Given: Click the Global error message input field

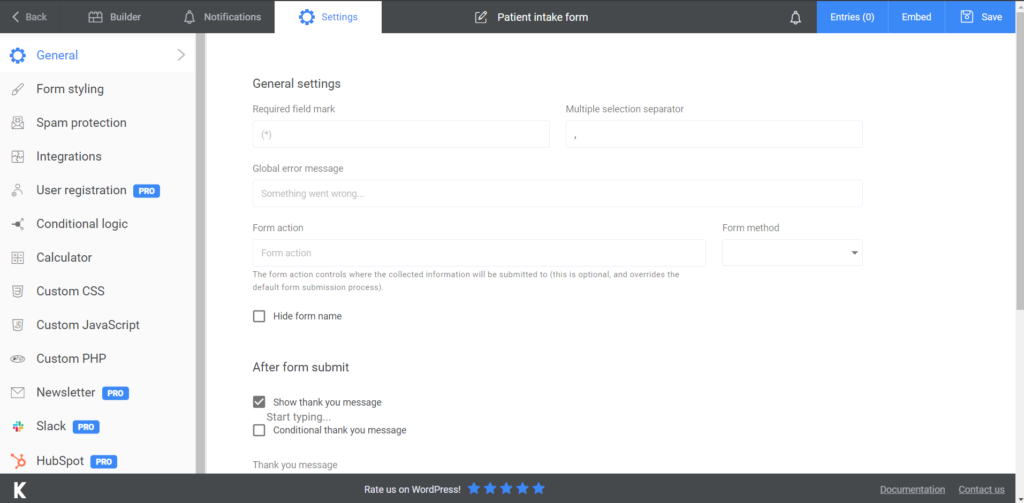Looking at the screenshot, I should click(557, 193).
